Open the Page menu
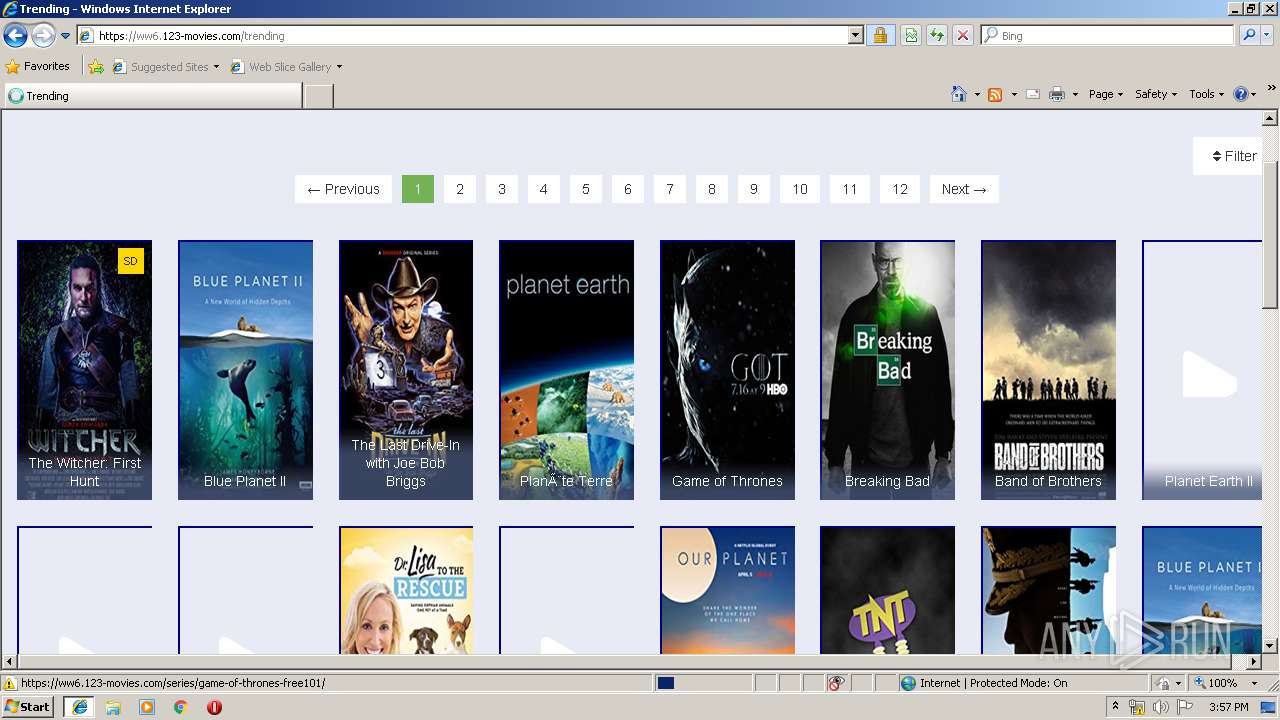1280x720 pixels. 1105,94
